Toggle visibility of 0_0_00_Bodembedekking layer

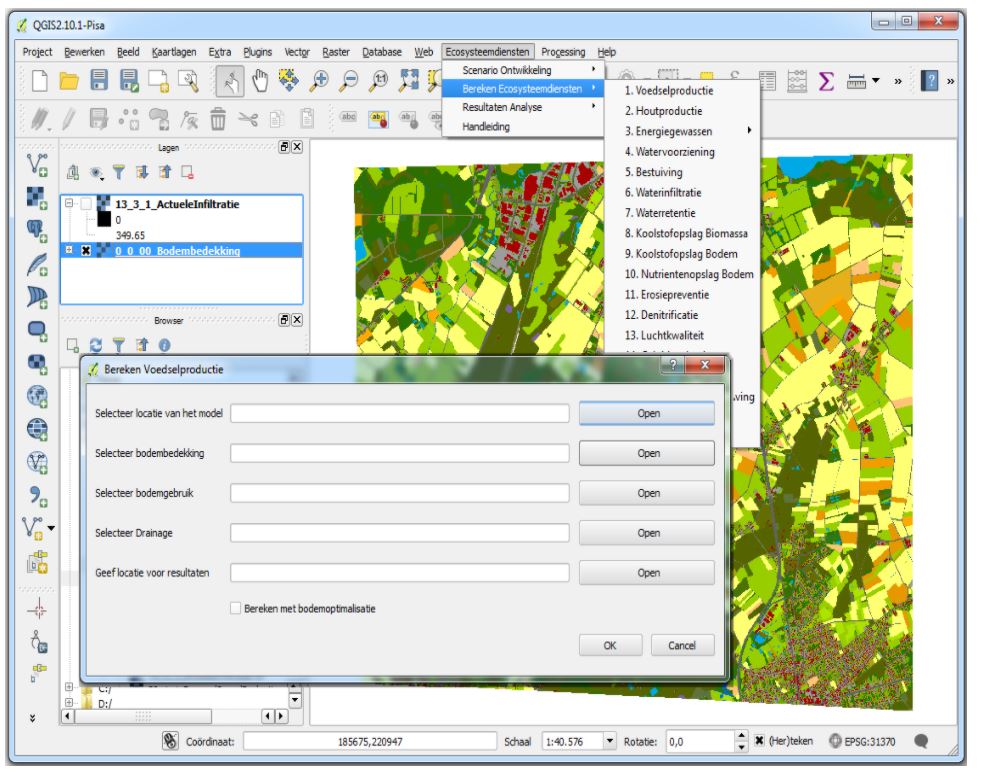pos(84,251)
